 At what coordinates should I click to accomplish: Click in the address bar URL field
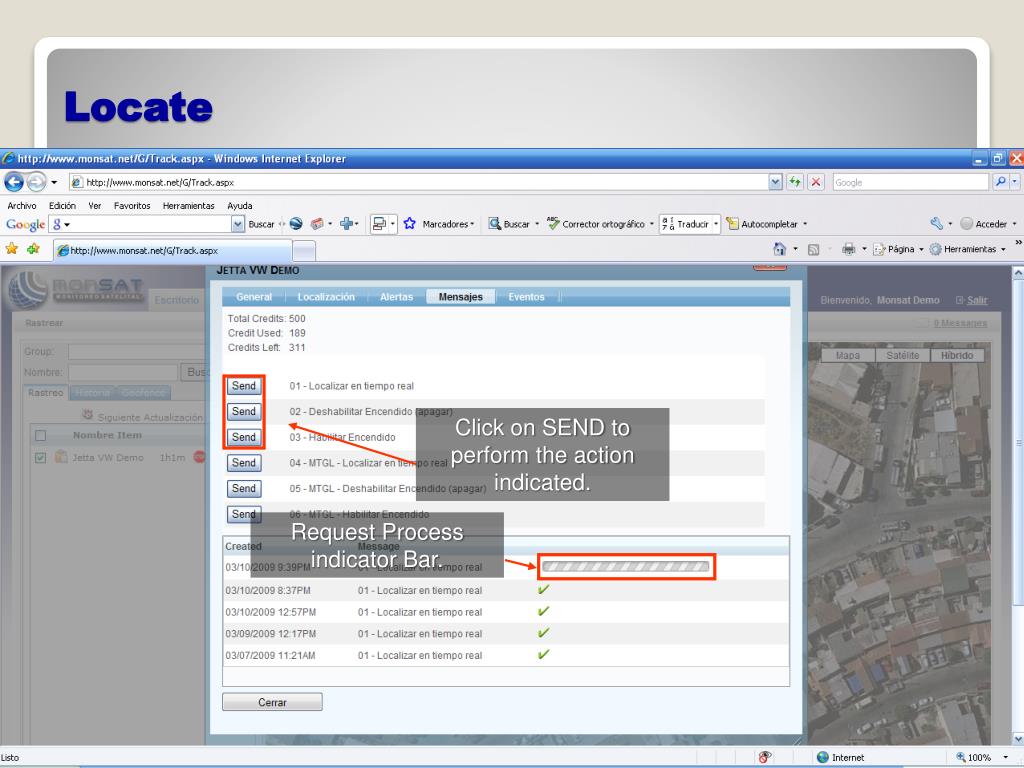(418, 182)
